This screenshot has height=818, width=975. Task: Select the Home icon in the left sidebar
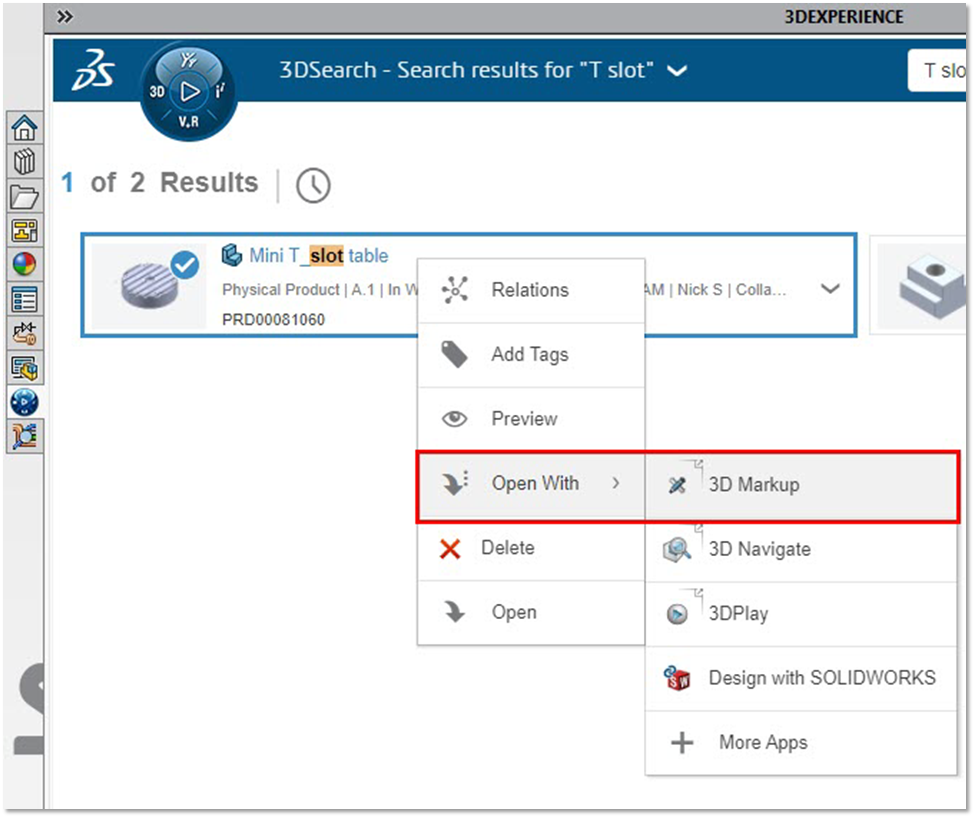coord(24,128)
